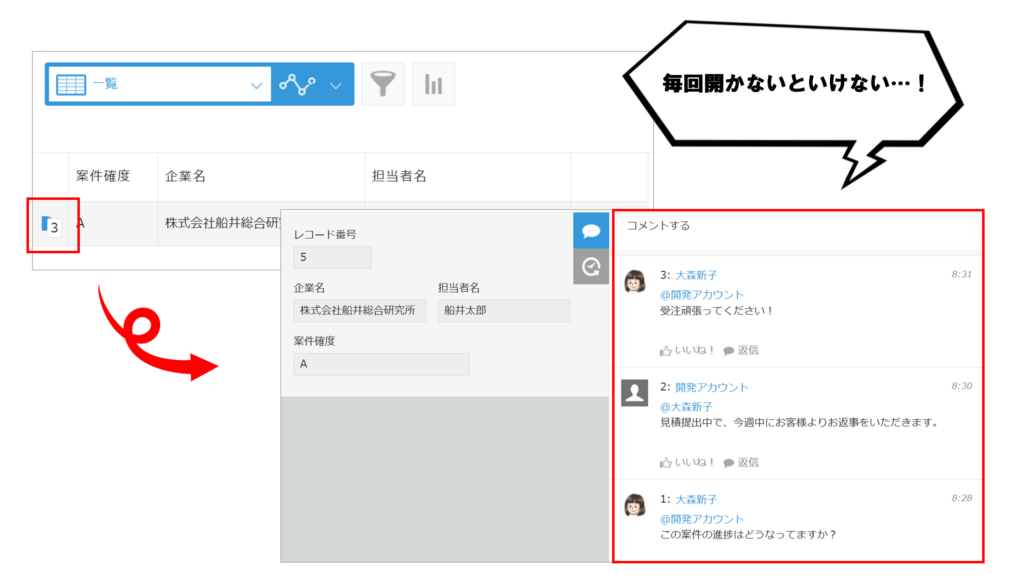Expand the chevron next to the graph icon
This screenshot has height=585, width=1024.
coord(334,83)
